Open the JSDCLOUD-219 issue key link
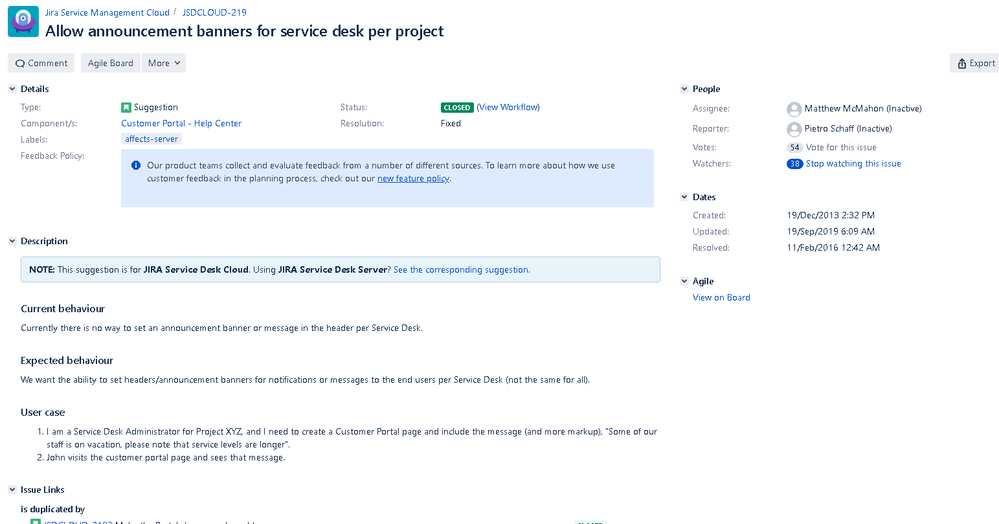This screenshot has height=524, width=999. click(x=214, y=13)
